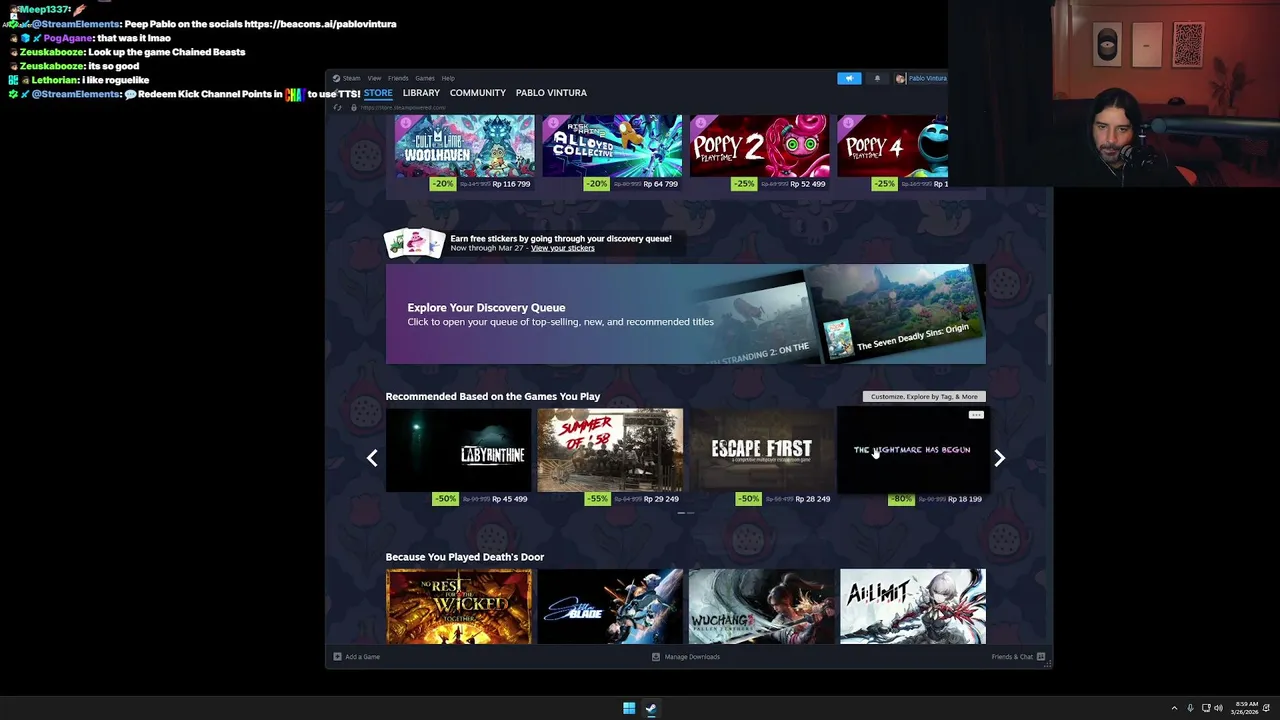
Task: Open the PABLO VINTURA profile tab
Action: [x=551, y=93]
